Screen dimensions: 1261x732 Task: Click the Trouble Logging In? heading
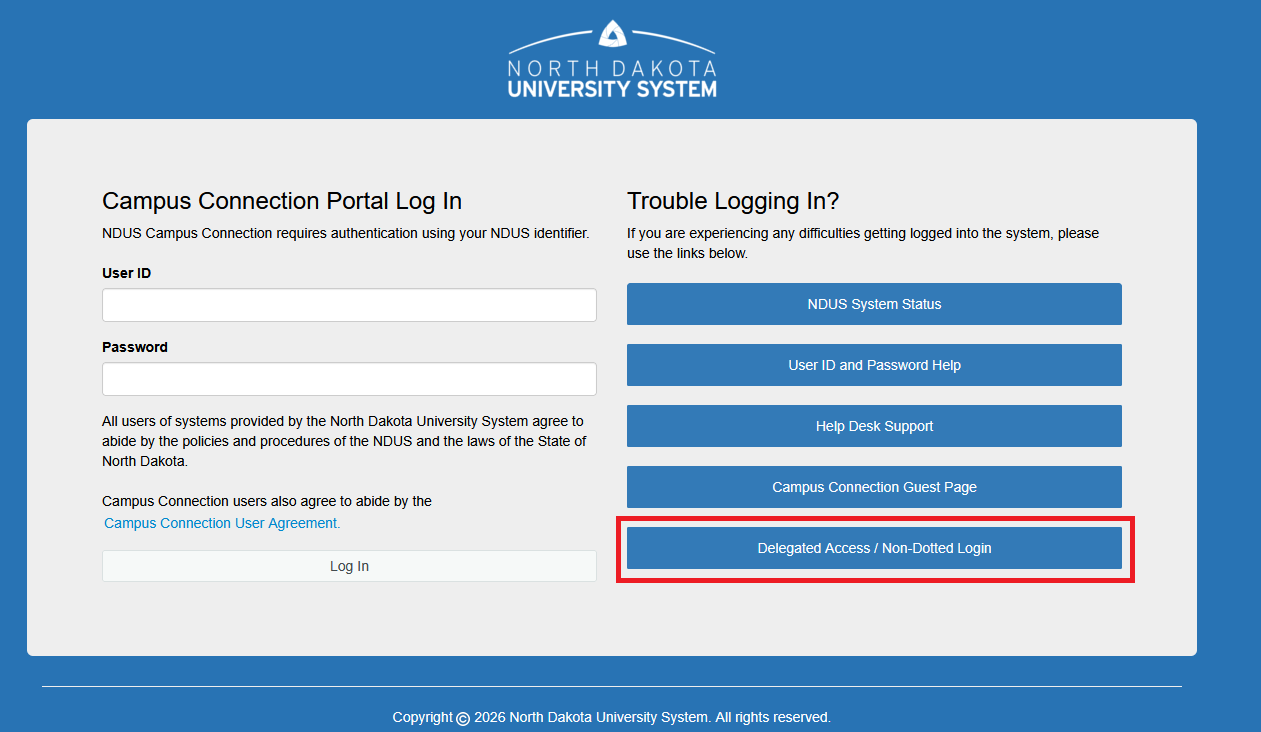tap(733, 201)
